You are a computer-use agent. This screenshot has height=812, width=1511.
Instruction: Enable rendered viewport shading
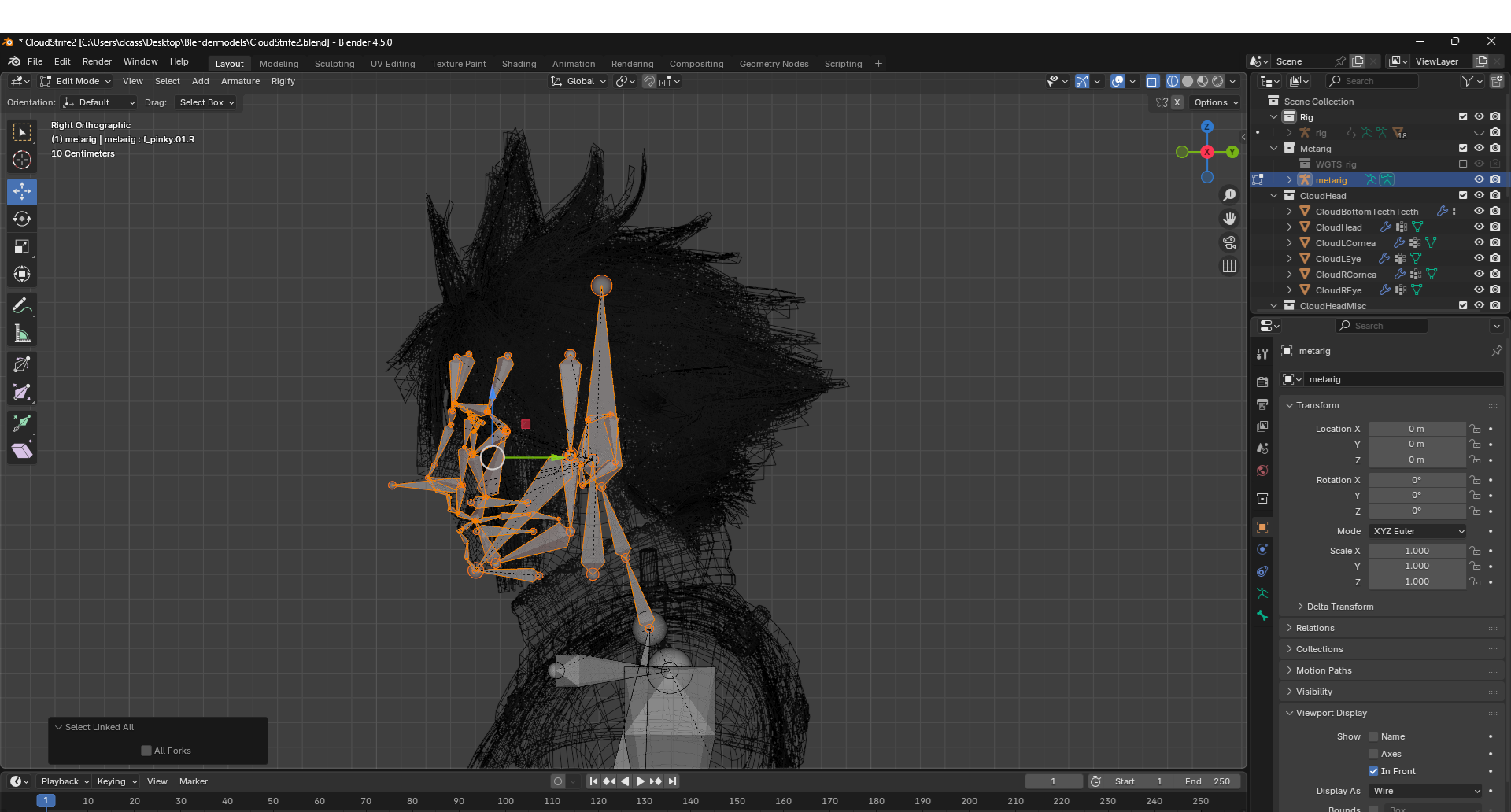(1218, 81)
